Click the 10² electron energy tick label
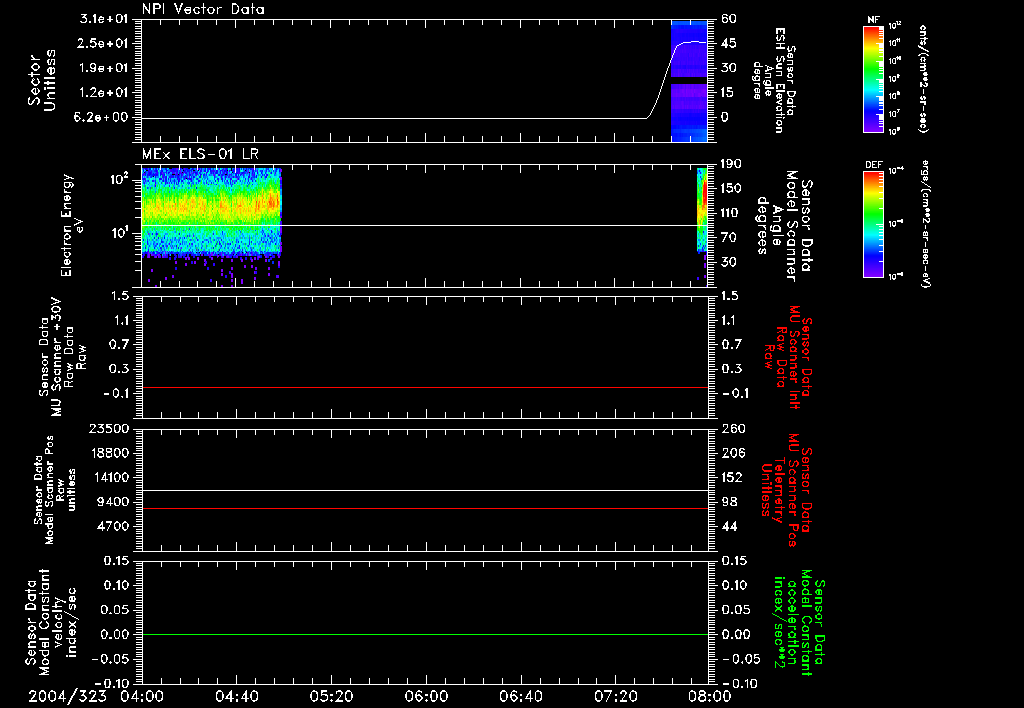Screen dimensions: 1024x708 coord(119,179)
